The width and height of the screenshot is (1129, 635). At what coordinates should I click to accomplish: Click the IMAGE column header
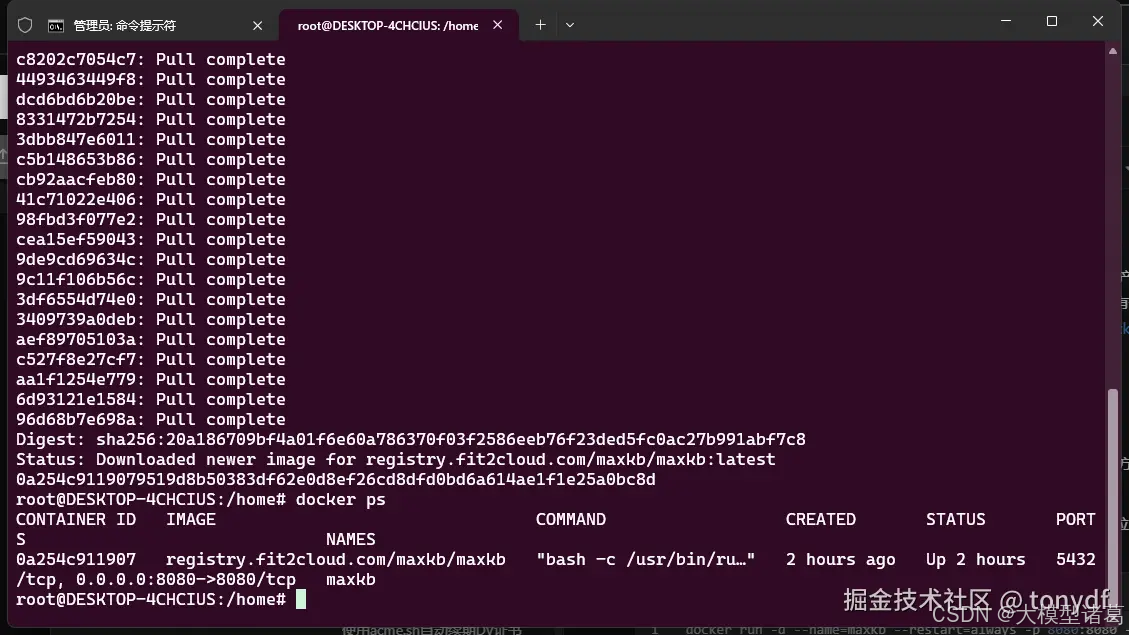click(x=191, y=520)
